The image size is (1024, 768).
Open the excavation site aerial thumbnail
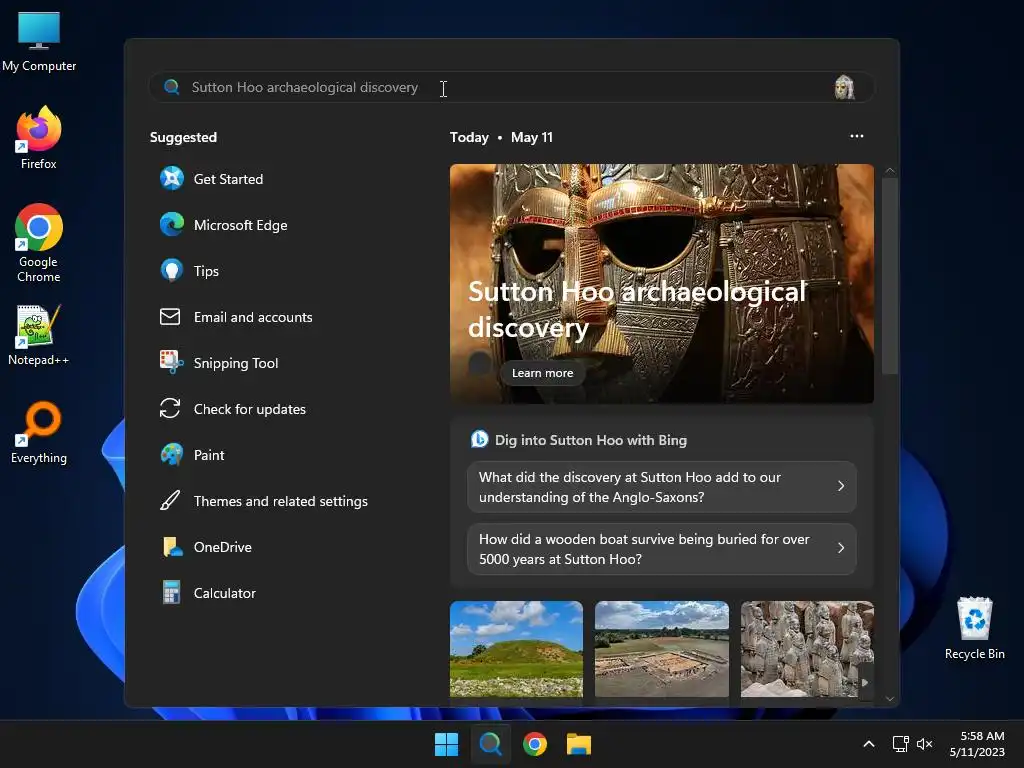[x=662, y=649]
